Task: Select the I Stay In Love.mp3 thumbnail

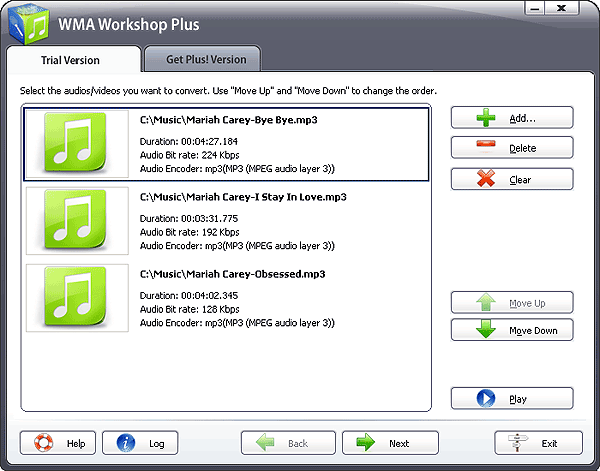Action: [x=77, y=221]
